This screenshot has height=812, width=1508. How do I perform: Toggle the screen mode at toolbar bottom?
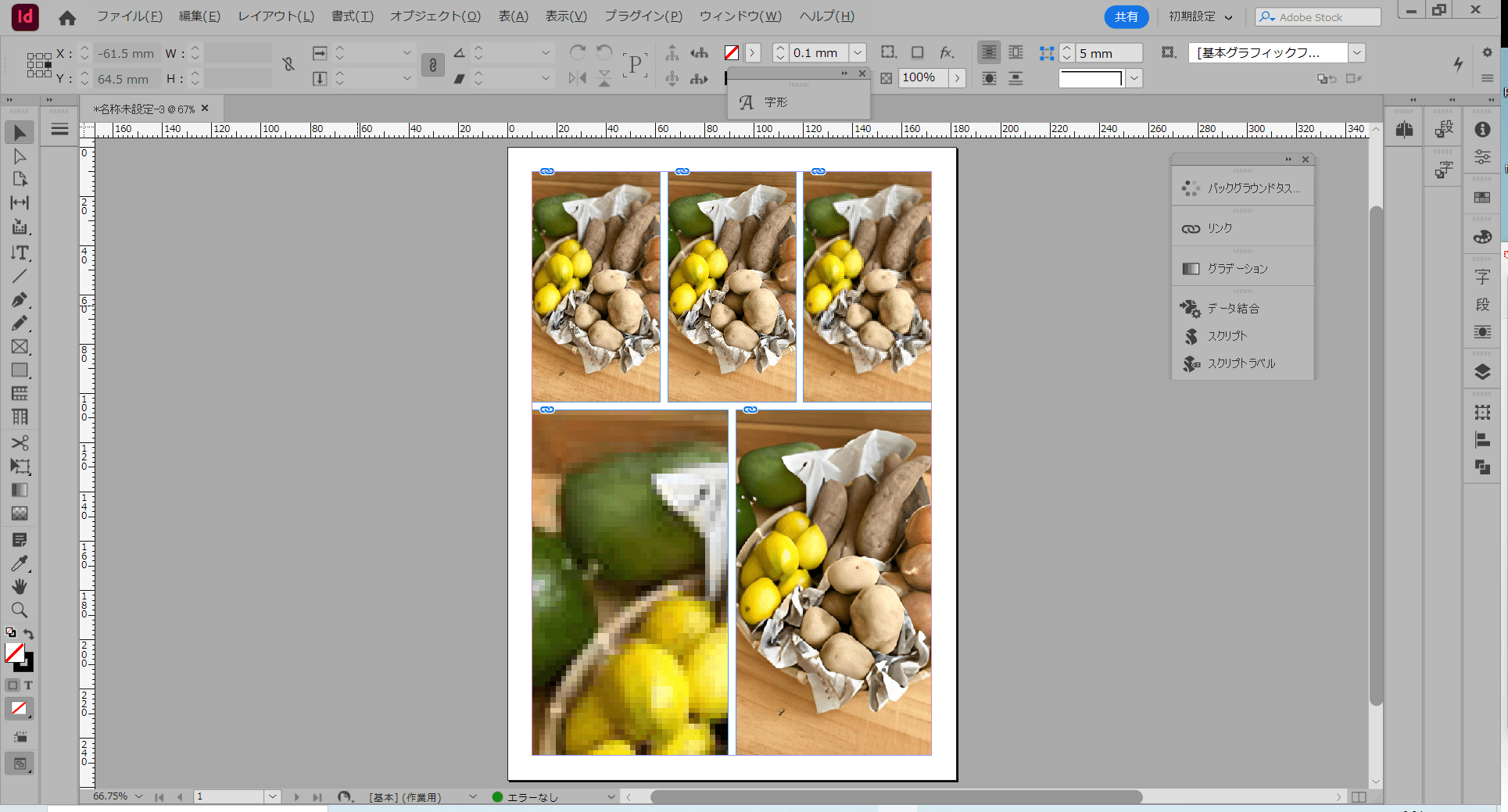pos(20,764)
